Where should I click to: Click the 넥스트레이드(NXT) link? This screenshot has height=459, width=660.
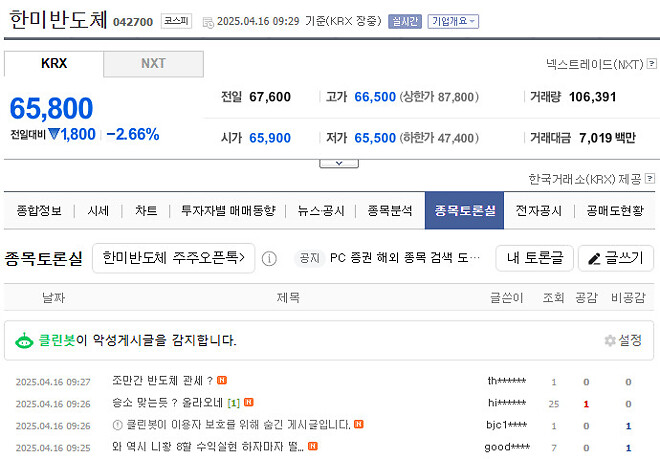[594, 64]
